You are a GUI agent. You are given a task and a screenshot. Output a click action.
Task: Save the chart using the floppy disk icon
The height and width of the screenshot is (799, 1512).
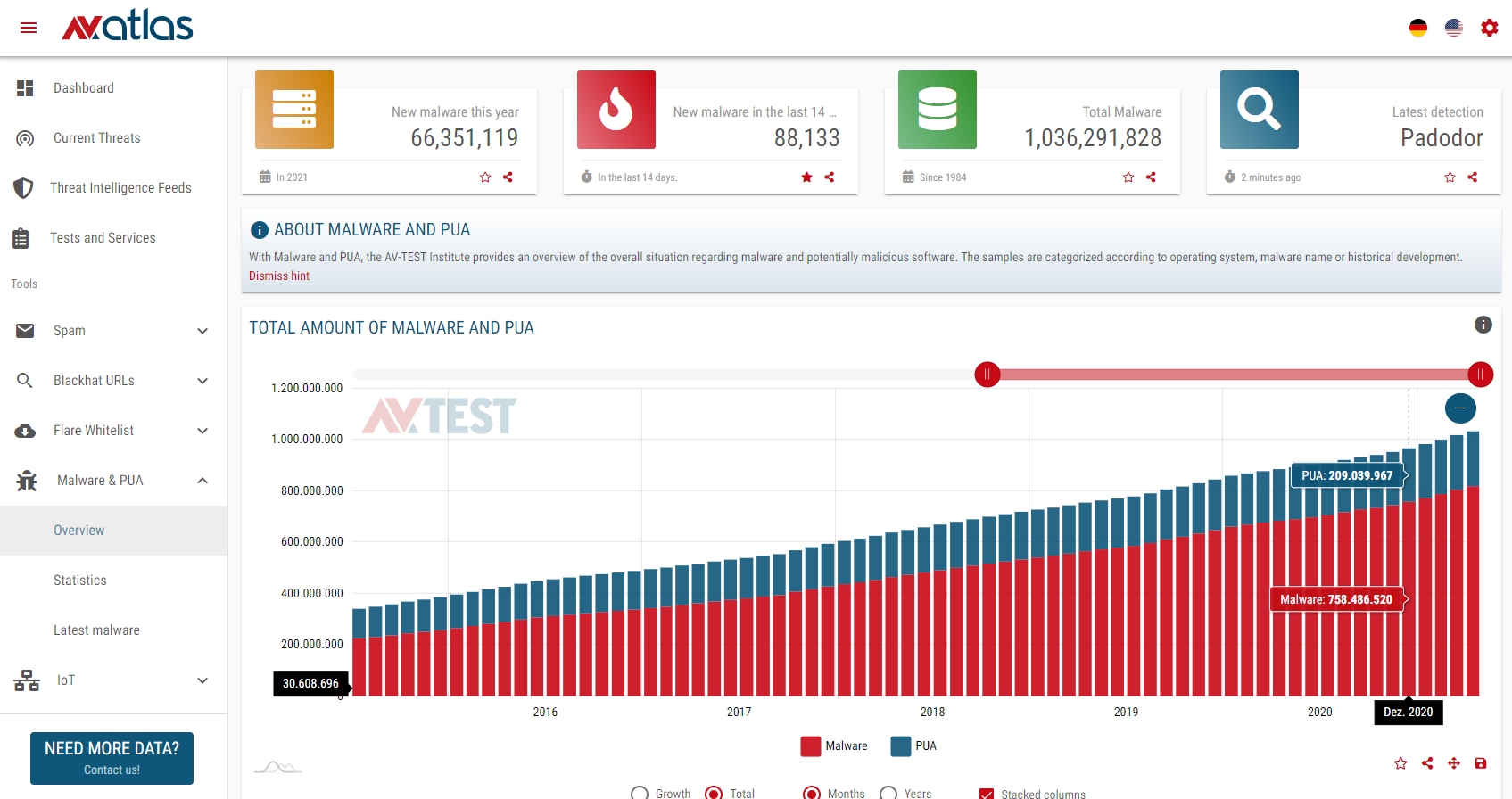point(1480,763)
